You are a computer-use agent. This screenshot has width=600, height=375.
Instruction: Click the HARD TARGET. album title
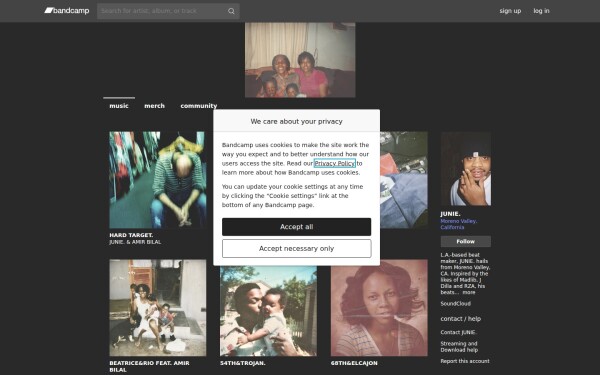131,235
